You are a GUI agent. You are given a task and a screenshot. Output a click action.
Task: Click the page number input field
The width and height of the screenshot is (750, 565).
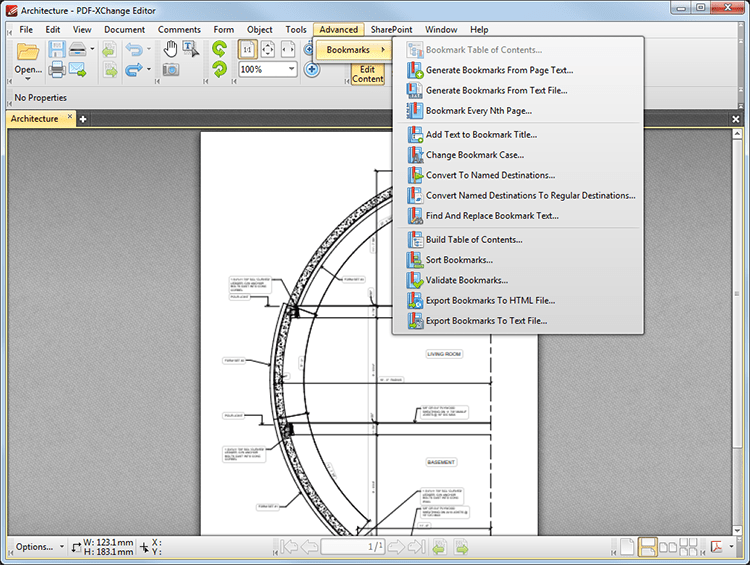(352, 547)
